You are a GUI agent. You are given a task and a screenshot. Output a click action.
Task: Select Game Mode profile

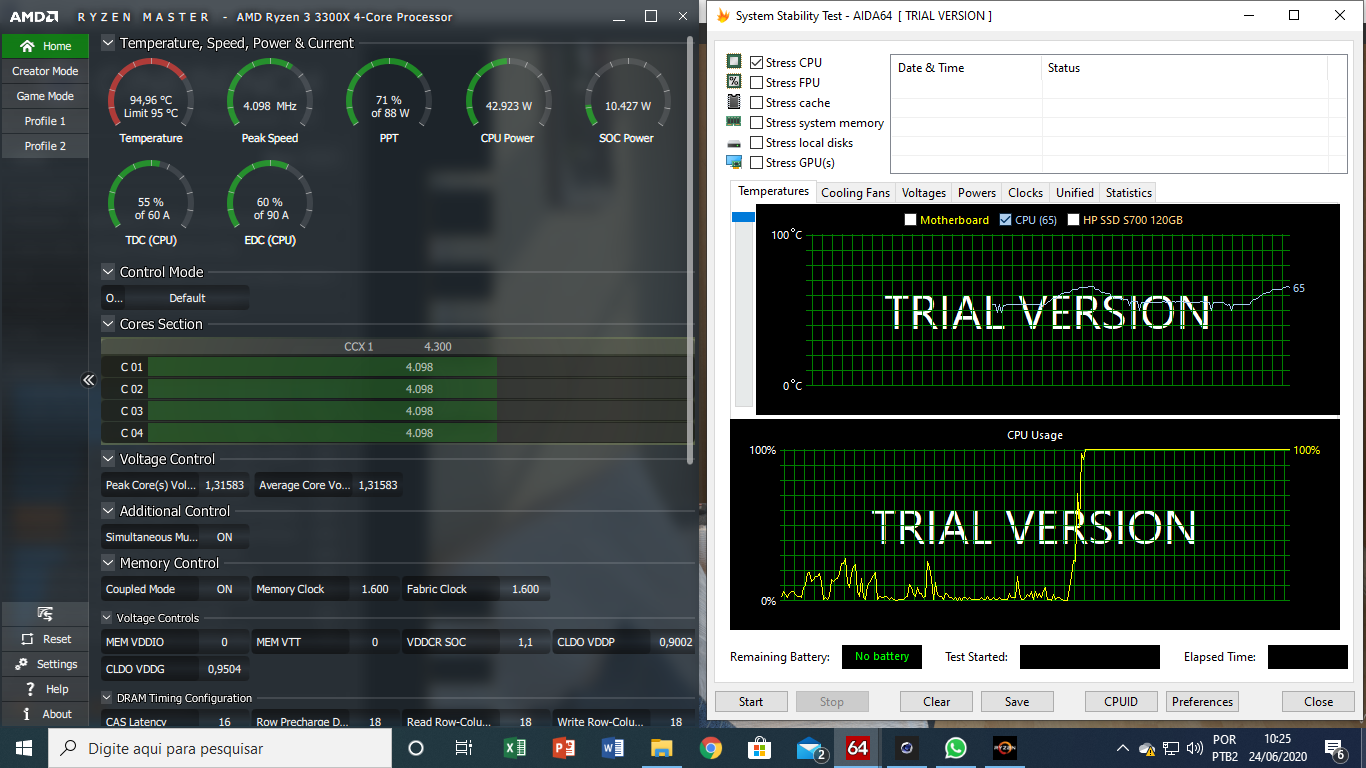tap(45, 96)
